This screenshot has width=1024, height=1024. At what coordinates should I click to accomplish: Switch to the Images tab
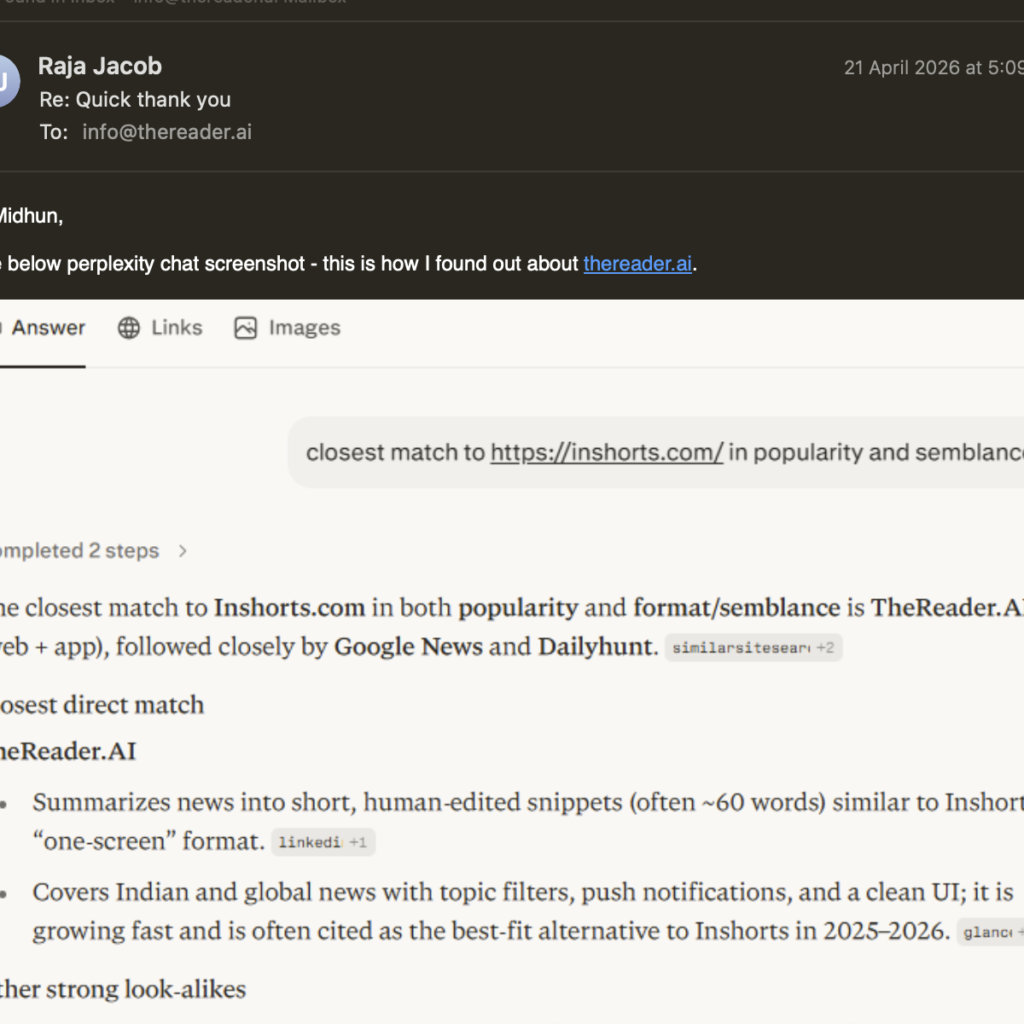coord(304,328)
